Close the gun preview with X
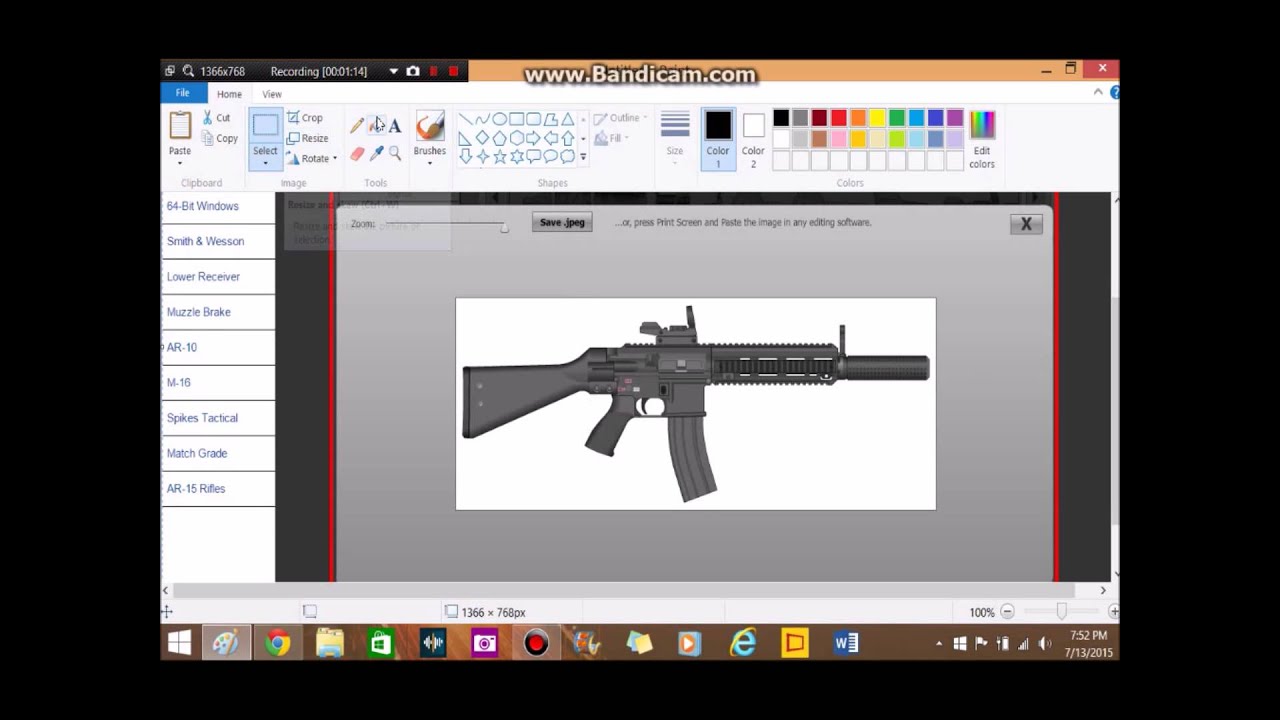Image resolution: width=1280 pixels, height=720 pixels. coord(1026,224)
